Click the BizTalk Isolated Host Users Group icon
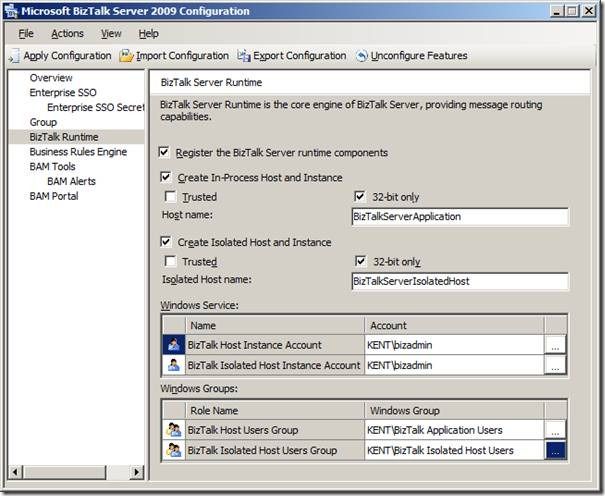The image size is (605, 496). pyautogui.click(x=174, y=450)
